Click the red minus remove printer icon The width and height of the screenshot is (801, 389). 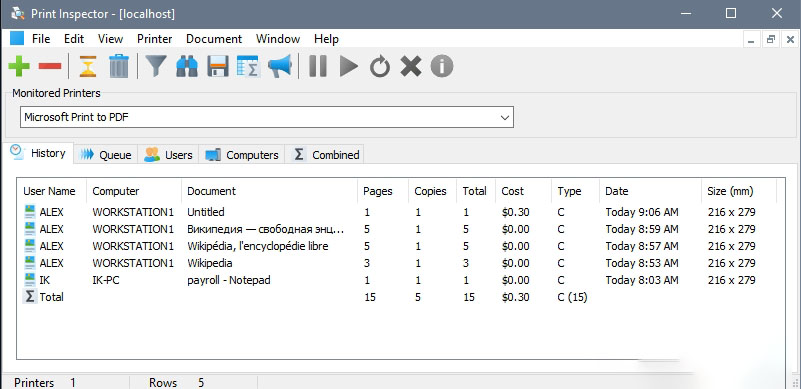pos(50,66)
